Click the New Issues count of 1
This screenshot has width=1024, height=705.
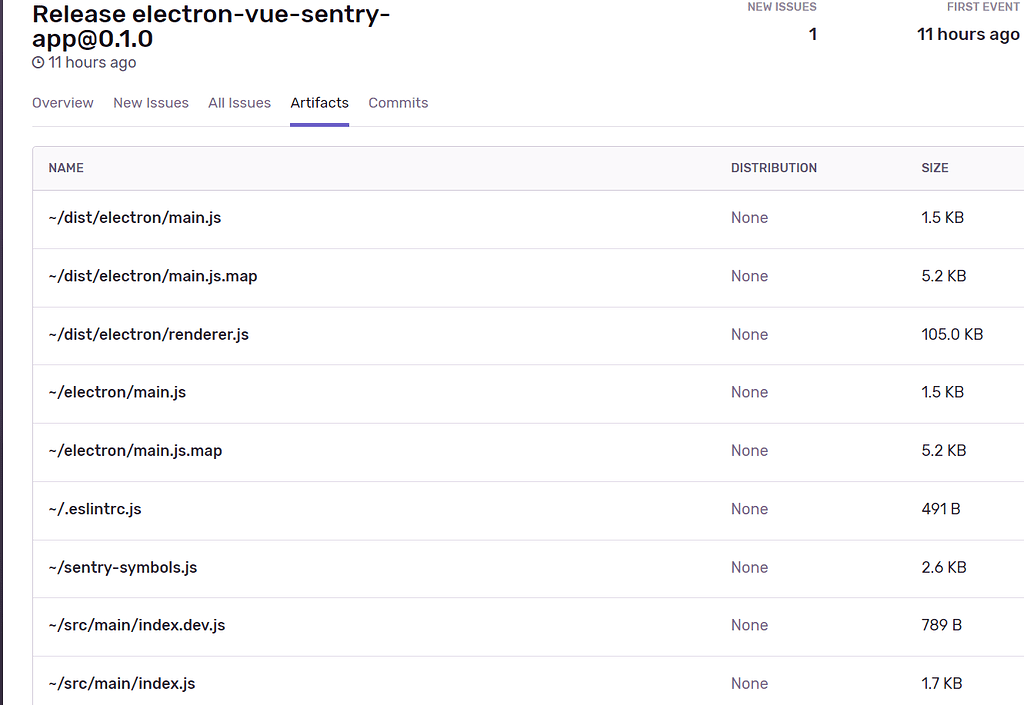pos(812,34)
